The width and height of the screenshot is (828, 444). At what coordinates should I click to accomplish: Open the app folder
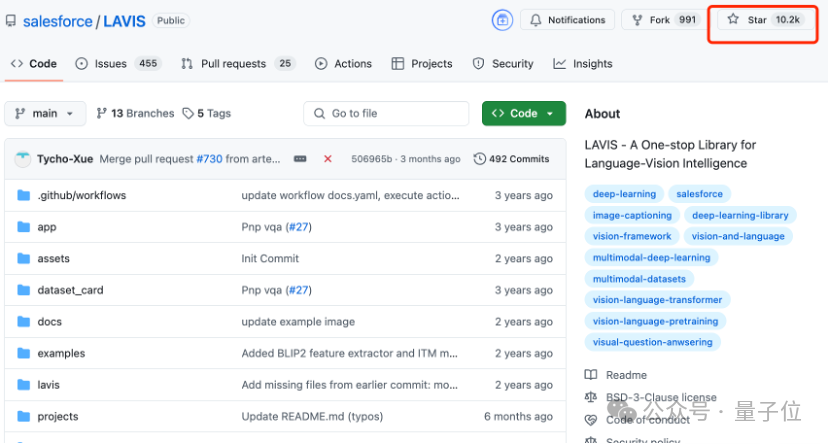[x=47, y=227]
